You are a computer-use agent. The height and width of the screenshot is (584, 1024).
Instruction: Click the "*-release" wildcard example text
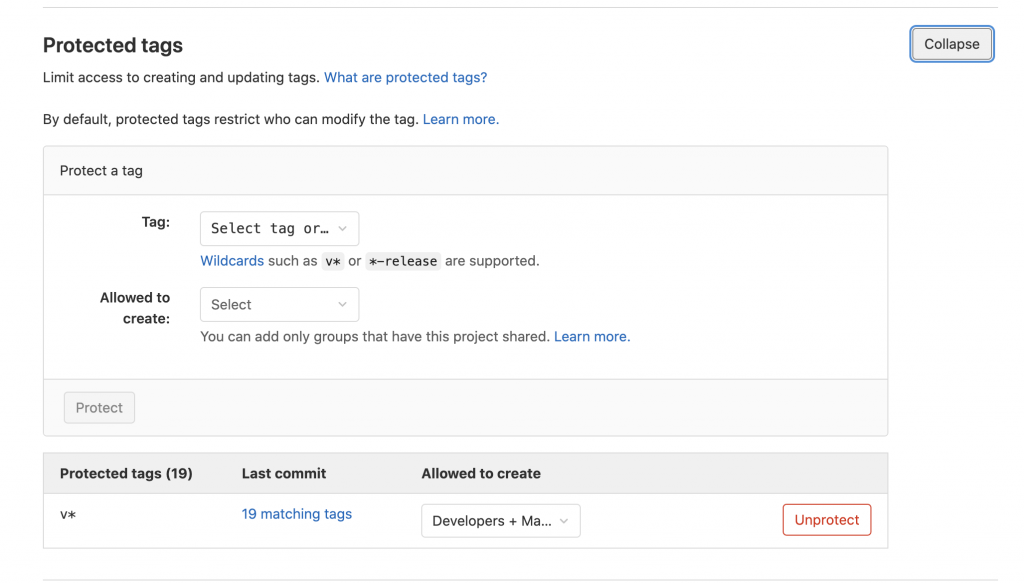(x=404, y=261)
